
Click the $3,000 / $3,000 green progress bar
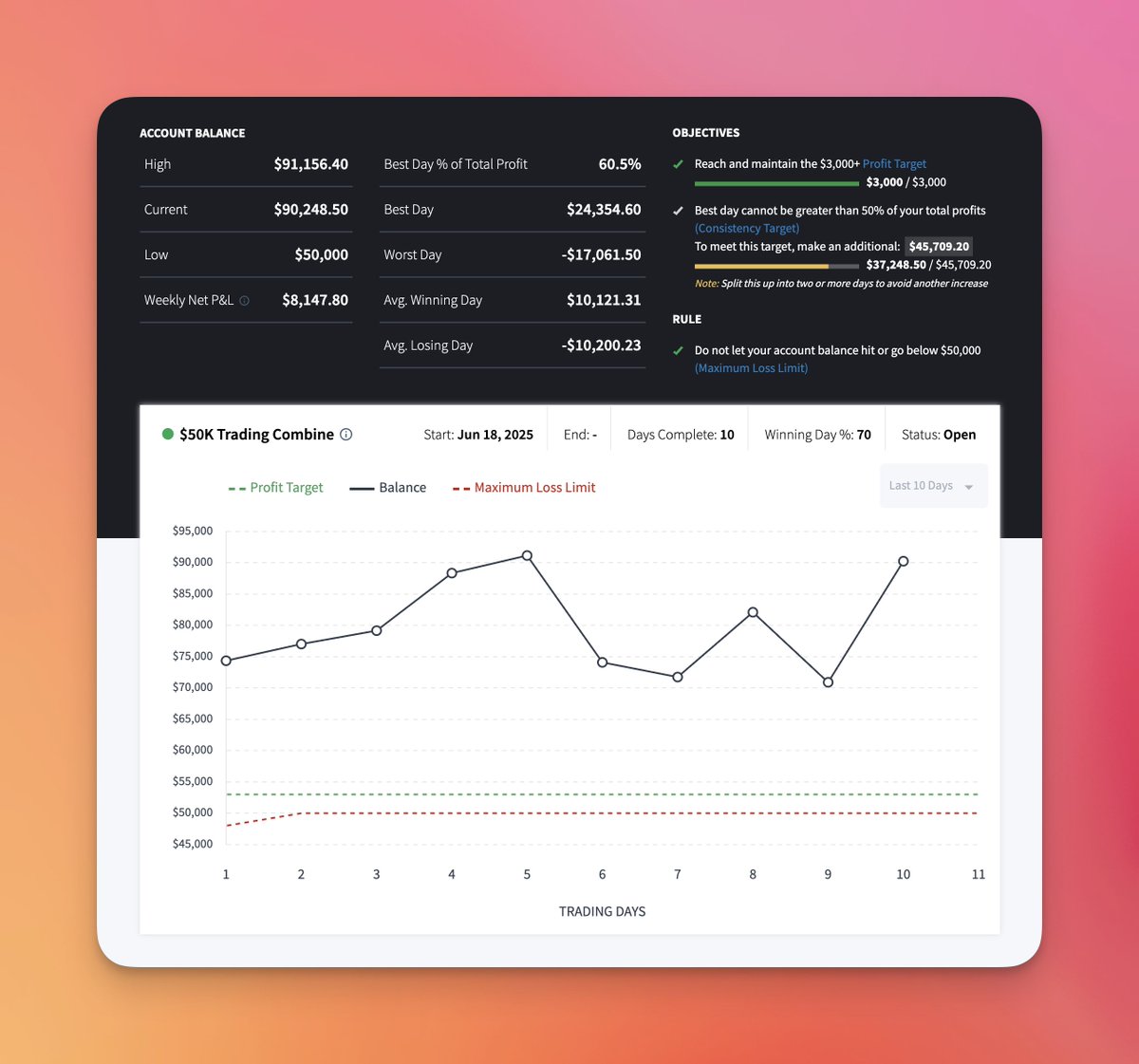[776, 183]
